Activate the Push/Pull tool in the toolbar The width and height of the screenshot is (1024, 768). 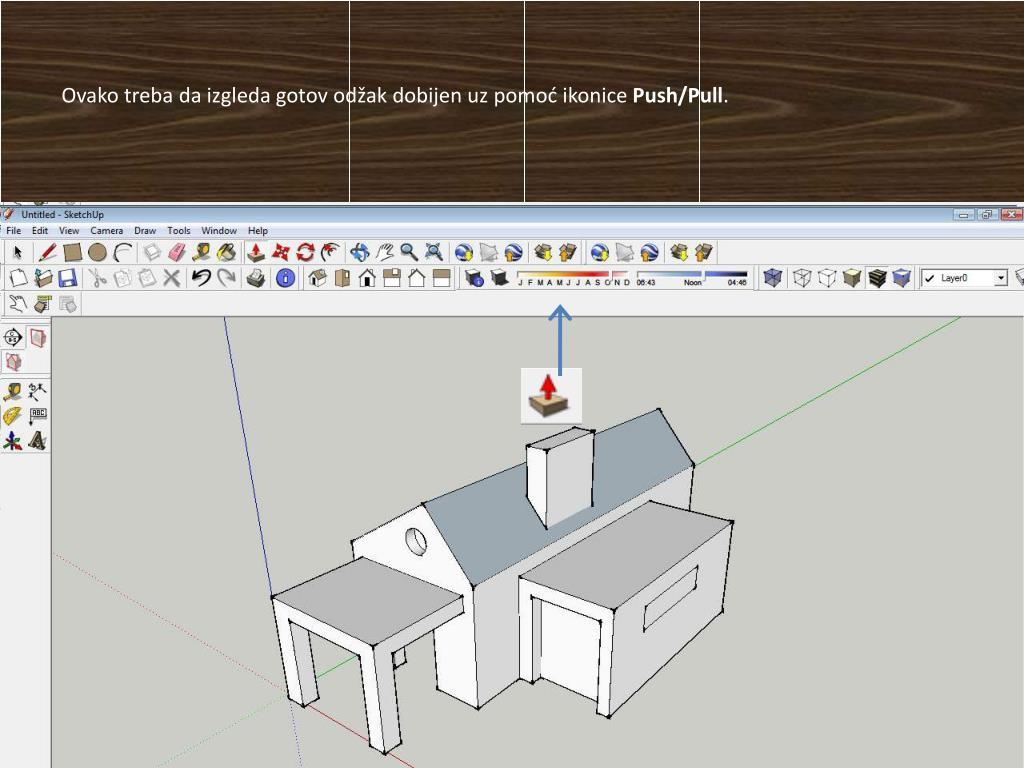point(256,252)
